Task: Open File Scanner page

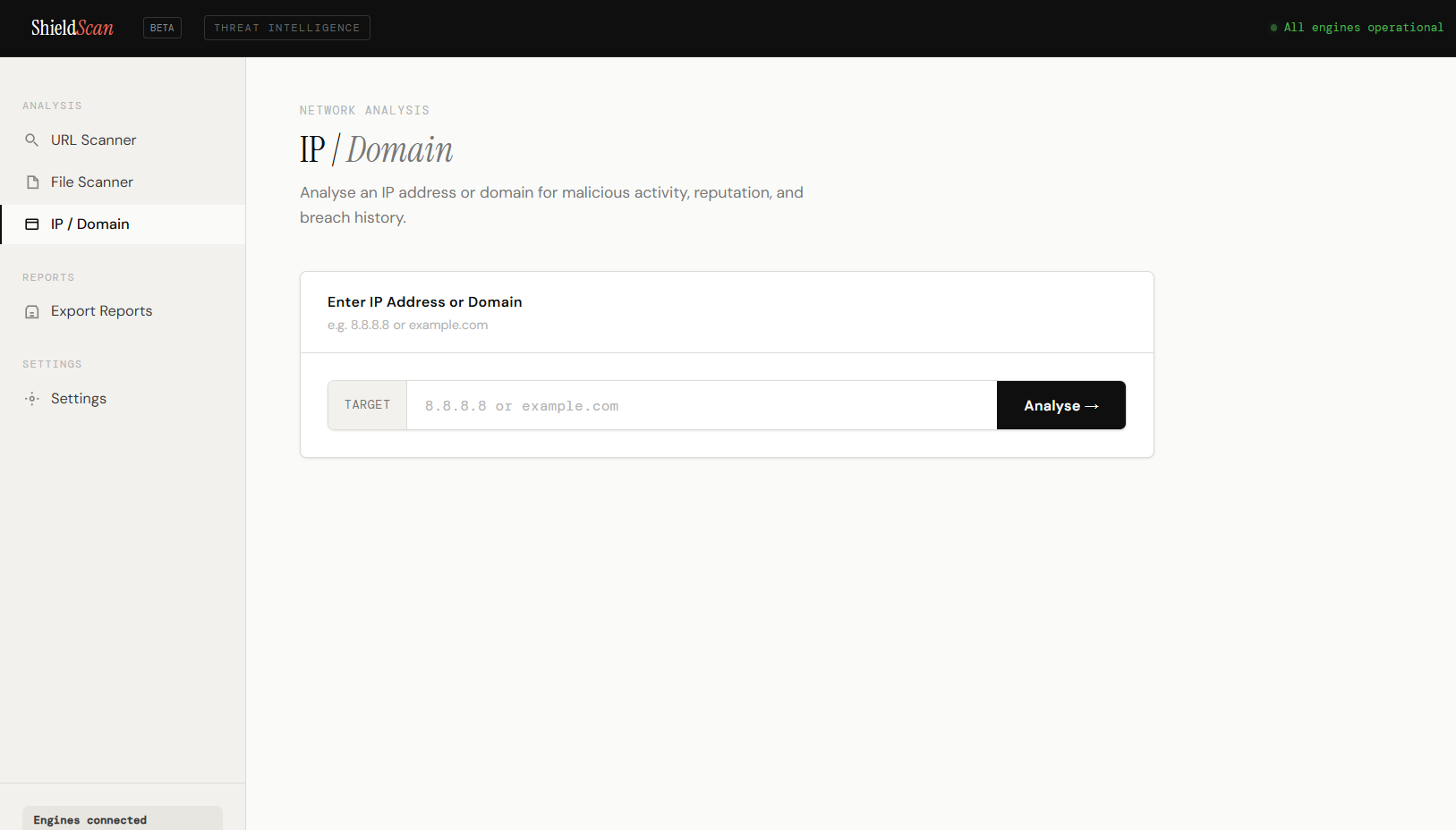Action: point(123,182)
